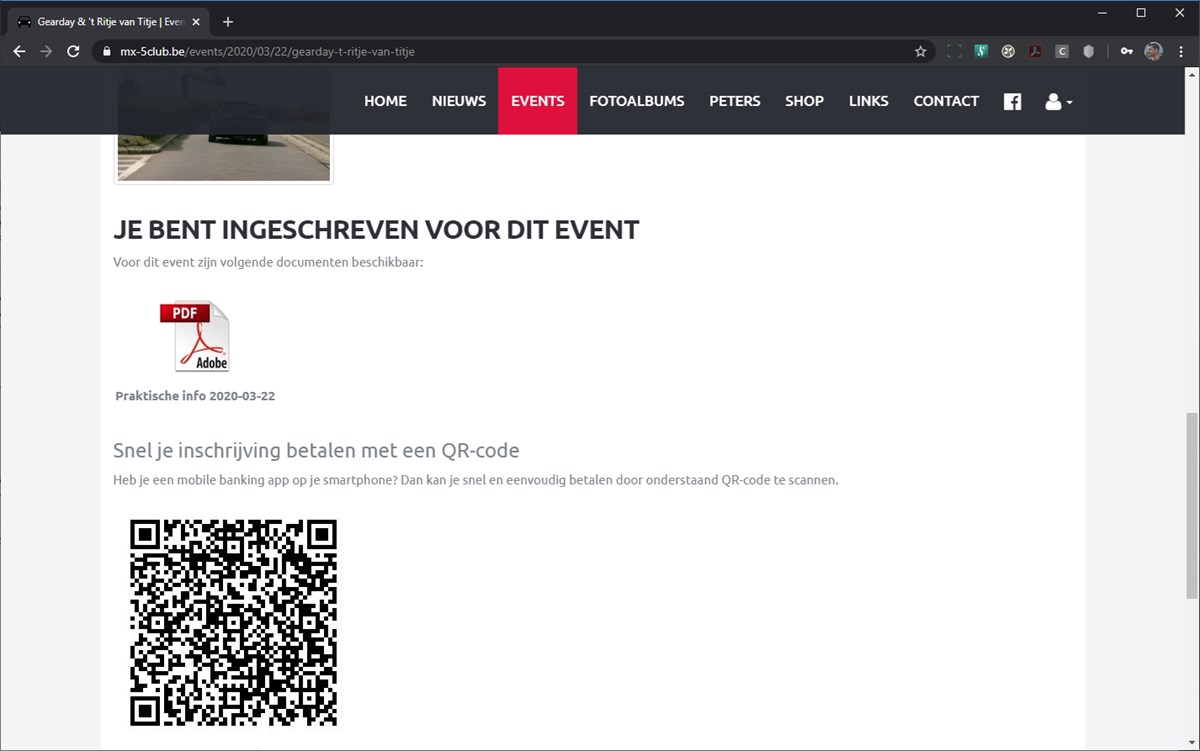Screen dimensions: 1200x751
Task: Click the HOME navigation link
Action: click(385, 101)
